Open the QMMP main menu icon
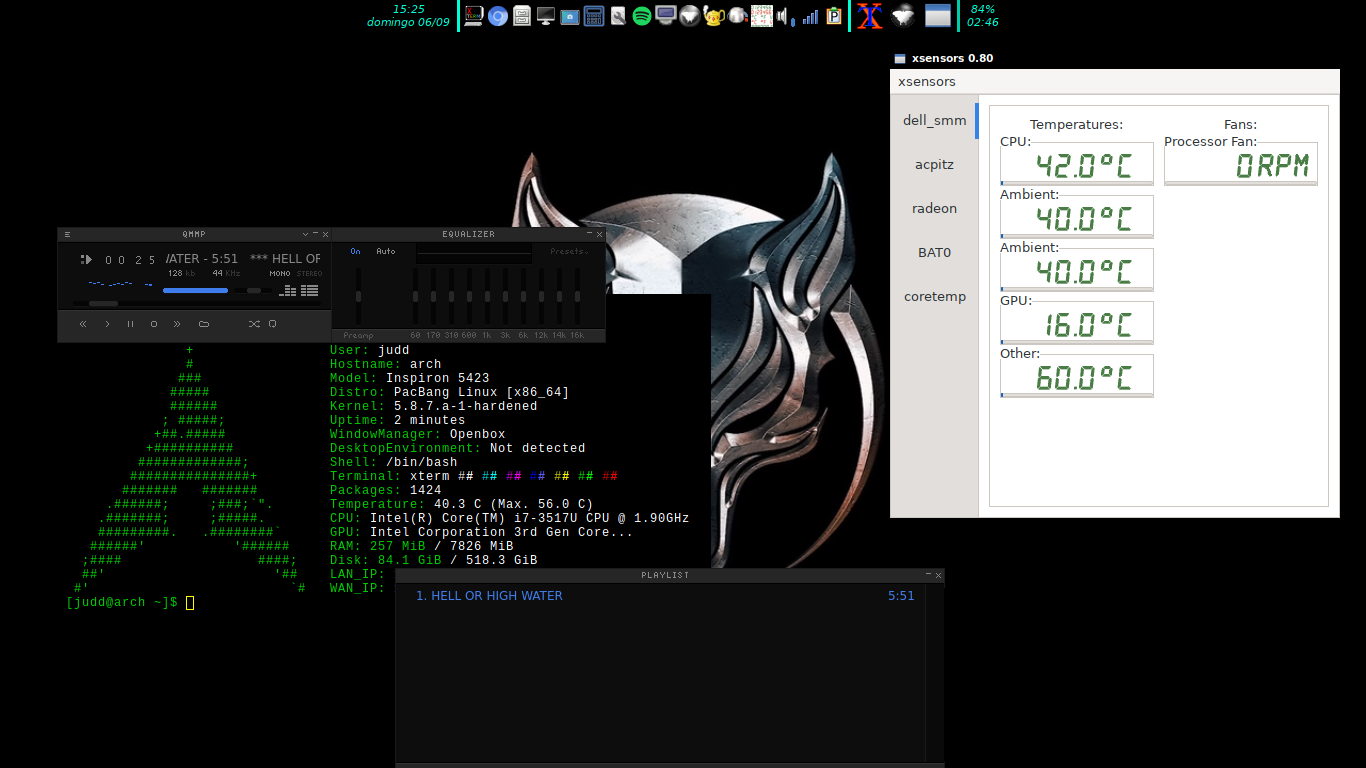The height and width of the screenshot is (768, 1366). (x=67, y=234)
